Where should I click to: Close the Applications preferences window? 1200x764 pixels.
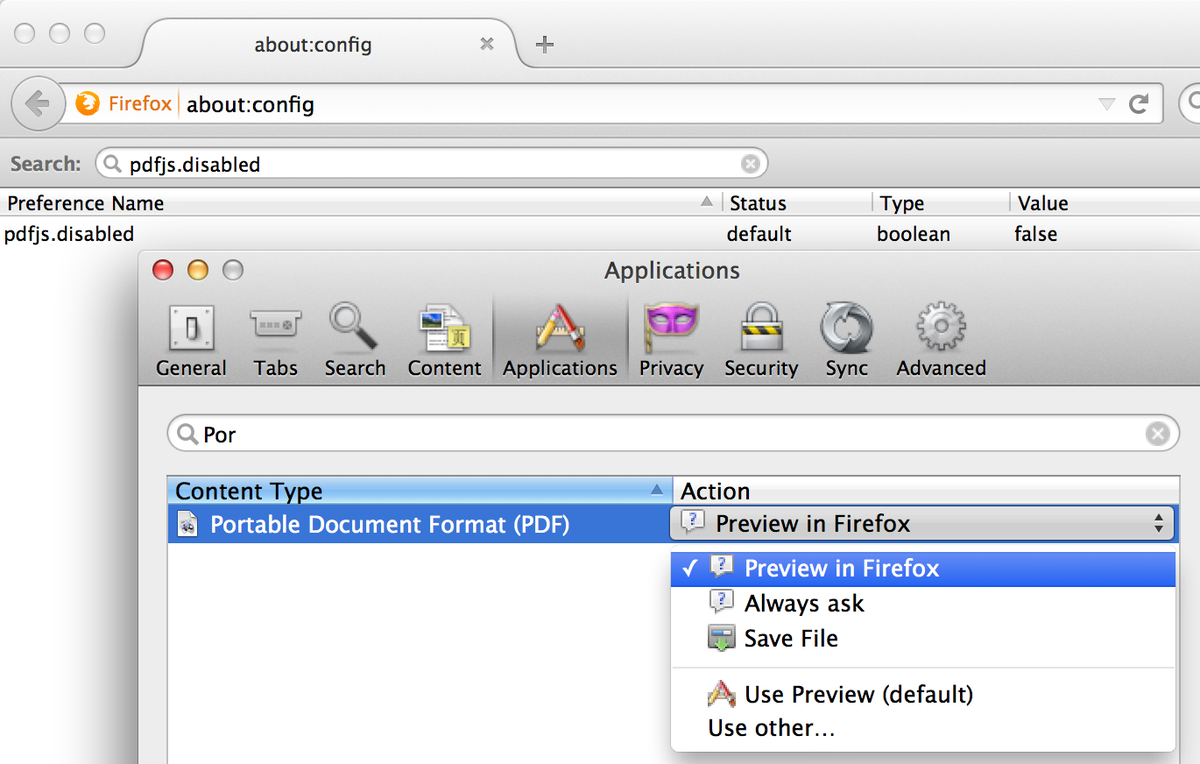click(163, 270)
